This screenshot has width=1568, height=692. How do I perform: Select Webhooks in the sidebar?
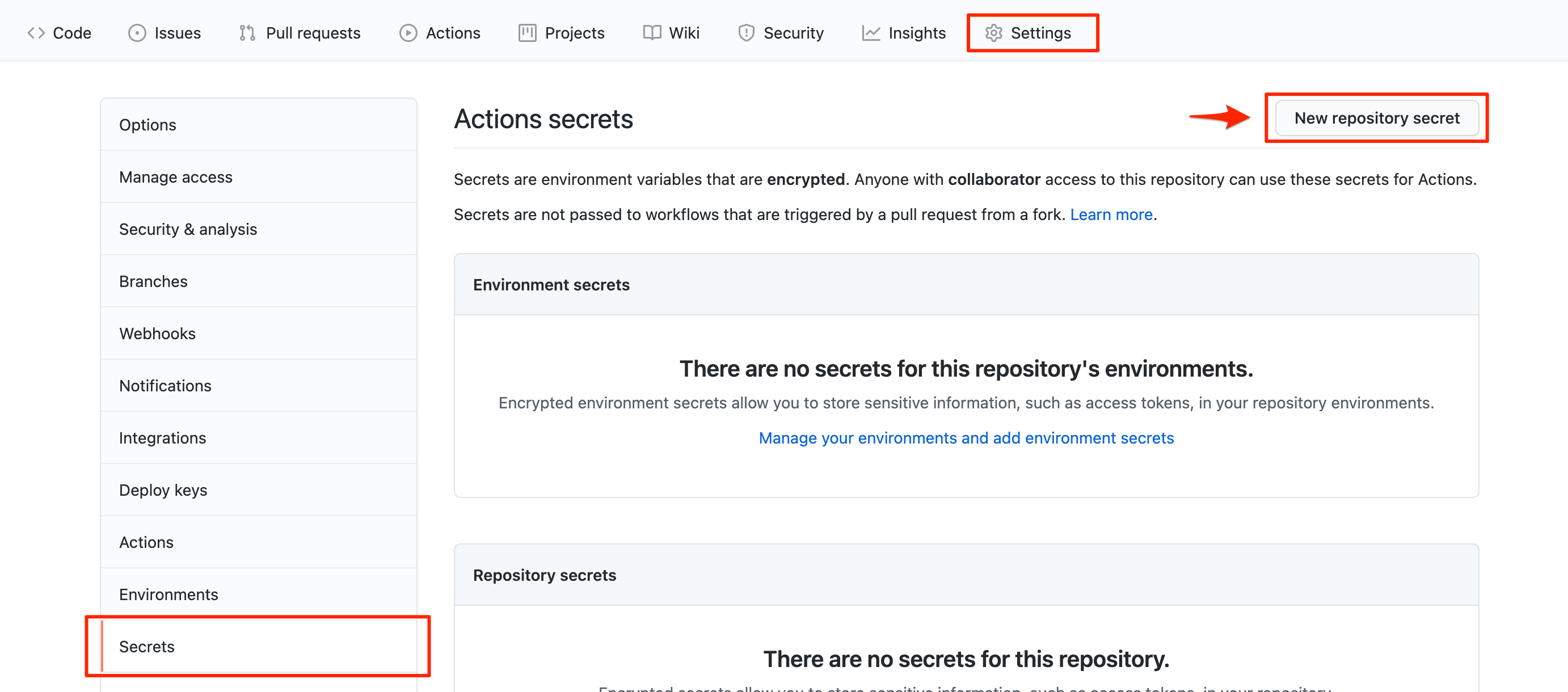[x=157, y=334]
